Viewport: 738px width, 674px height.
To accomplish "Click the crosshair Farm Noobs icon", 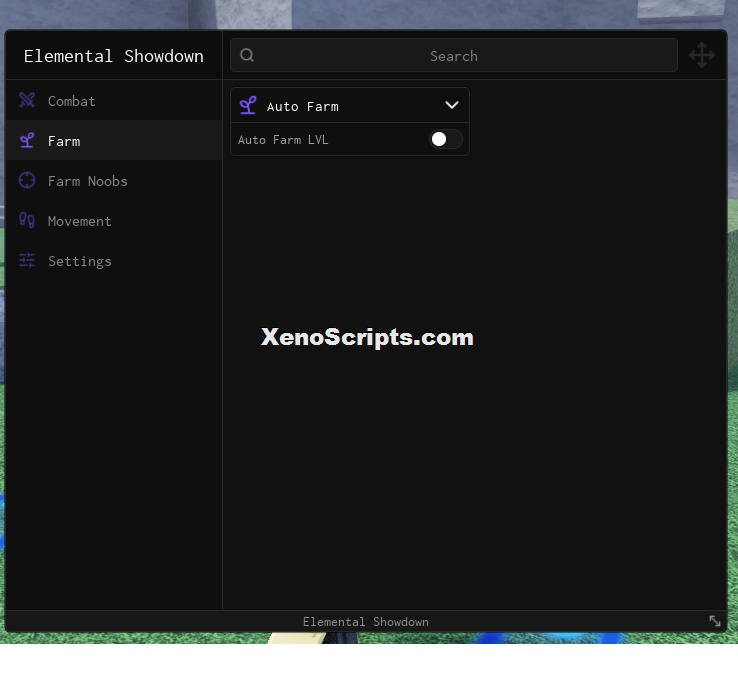I will (x=27, y=180).
